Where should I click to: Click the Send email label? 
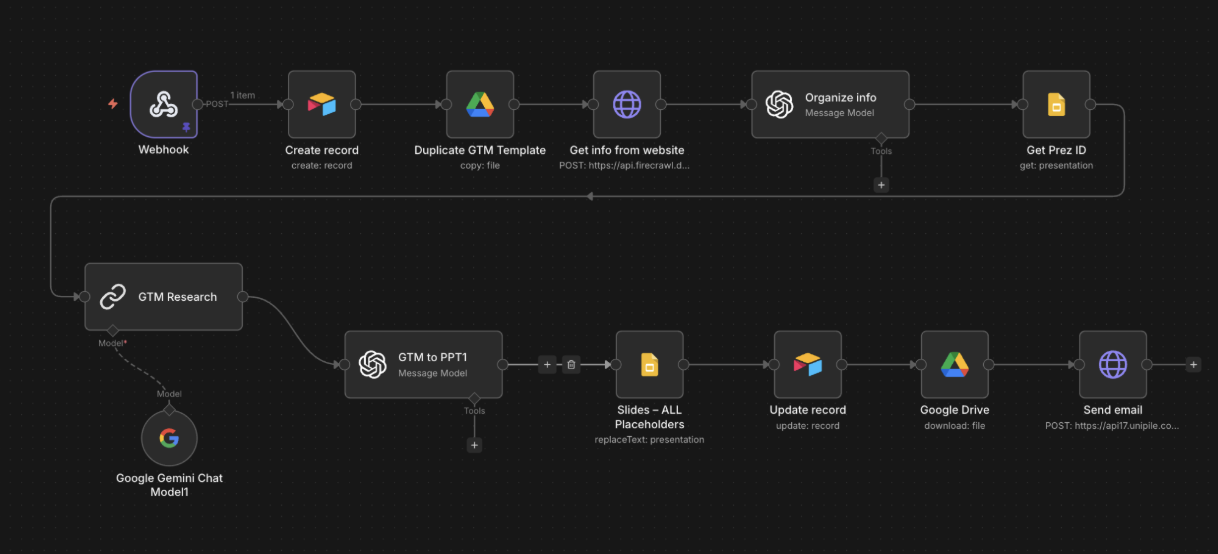coord(1113,410)
